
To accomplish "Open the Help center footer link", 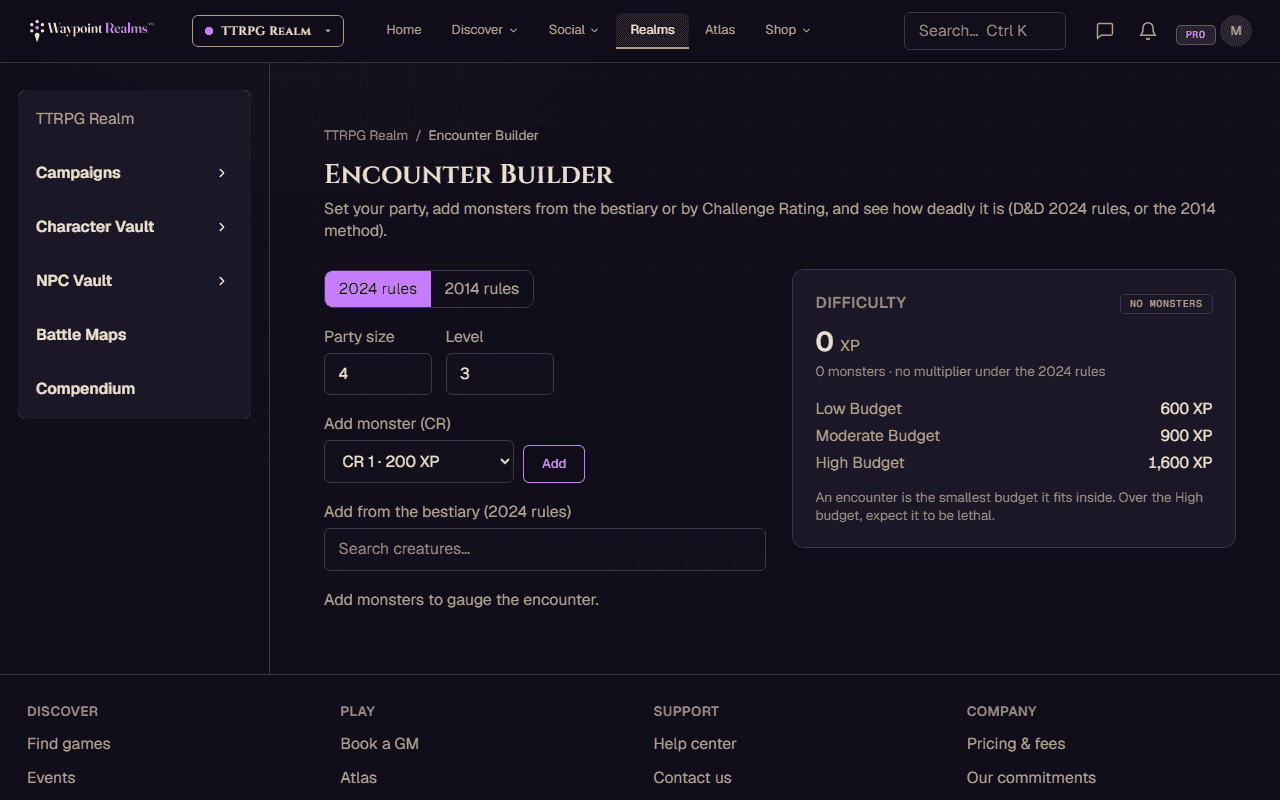I will point(695,744).
